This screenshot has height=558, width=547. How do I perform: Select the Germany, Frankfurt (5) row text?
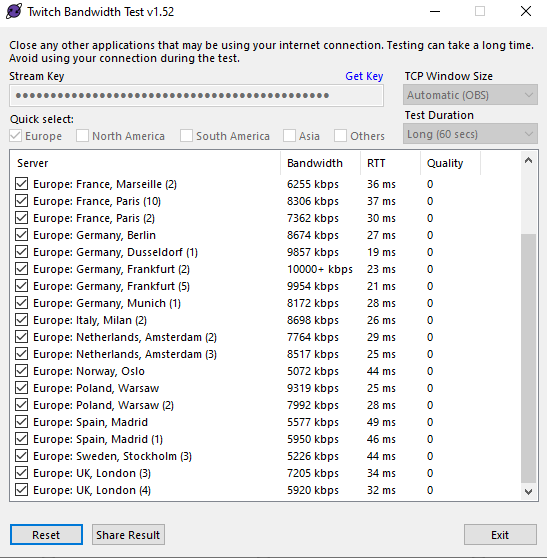click(x=111, y=286)
